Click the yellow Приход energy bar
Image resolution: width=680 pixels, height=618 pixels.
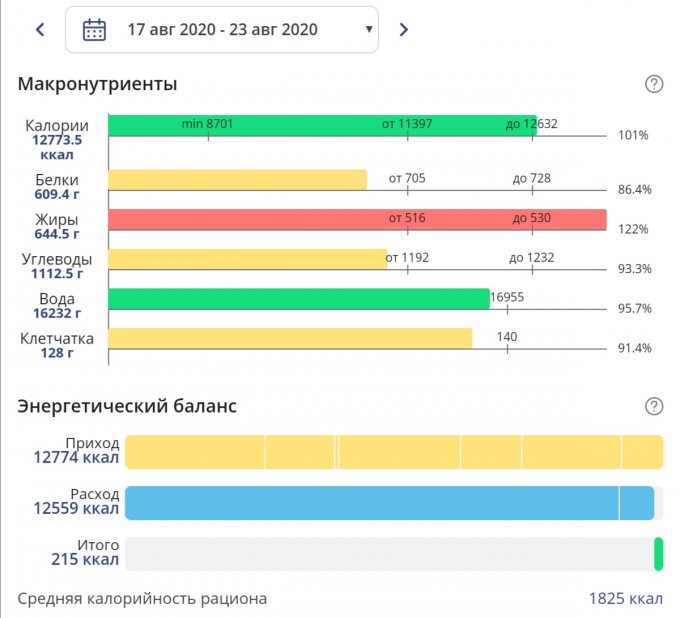click(393, 452)
